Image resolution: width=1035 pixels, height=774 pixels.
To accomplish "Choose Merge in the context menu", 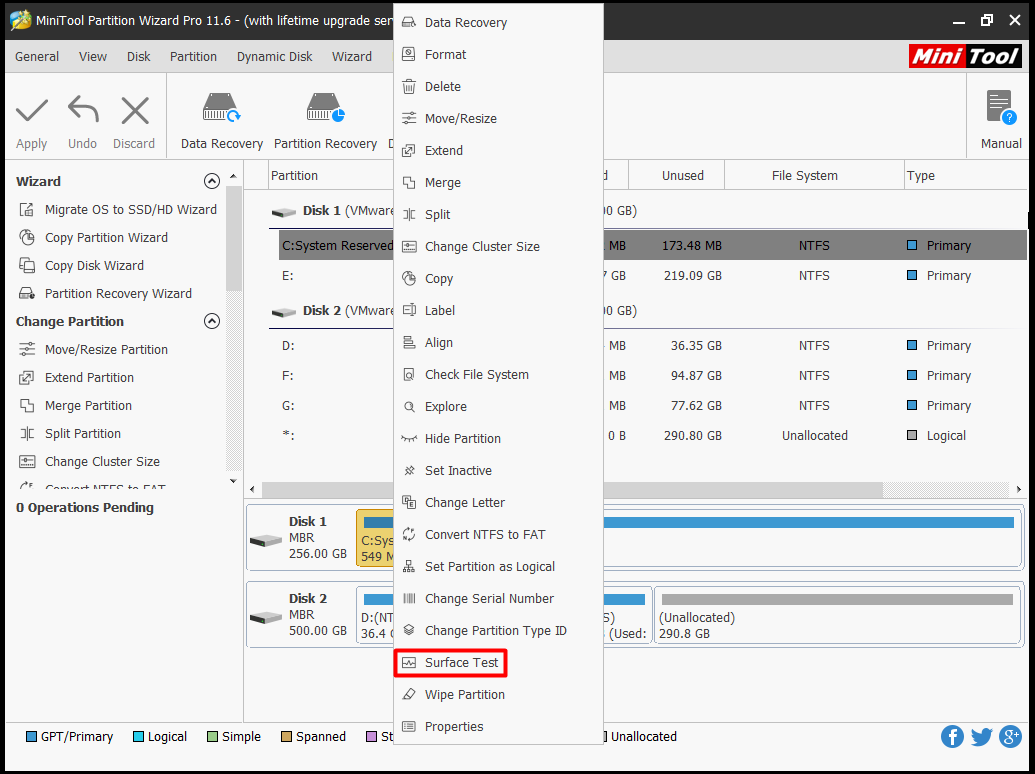I will click(498, 183).
